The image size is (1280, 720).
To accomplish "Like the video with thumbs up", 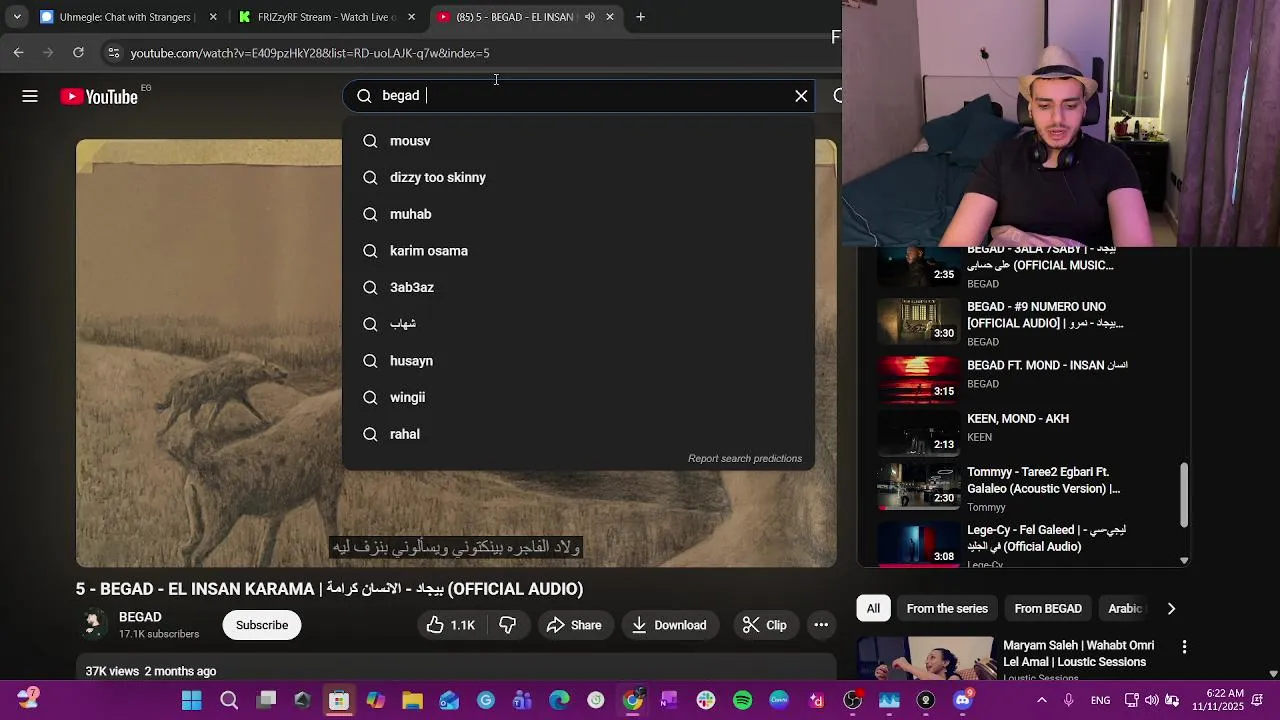I will coord(451,625).
